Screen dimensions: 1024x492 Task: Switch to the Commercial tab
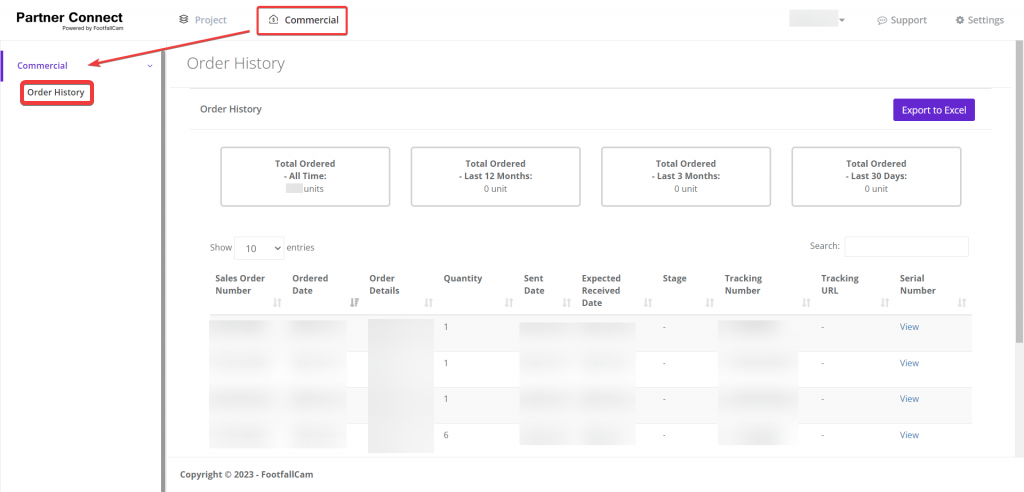[x=303, y=20]
